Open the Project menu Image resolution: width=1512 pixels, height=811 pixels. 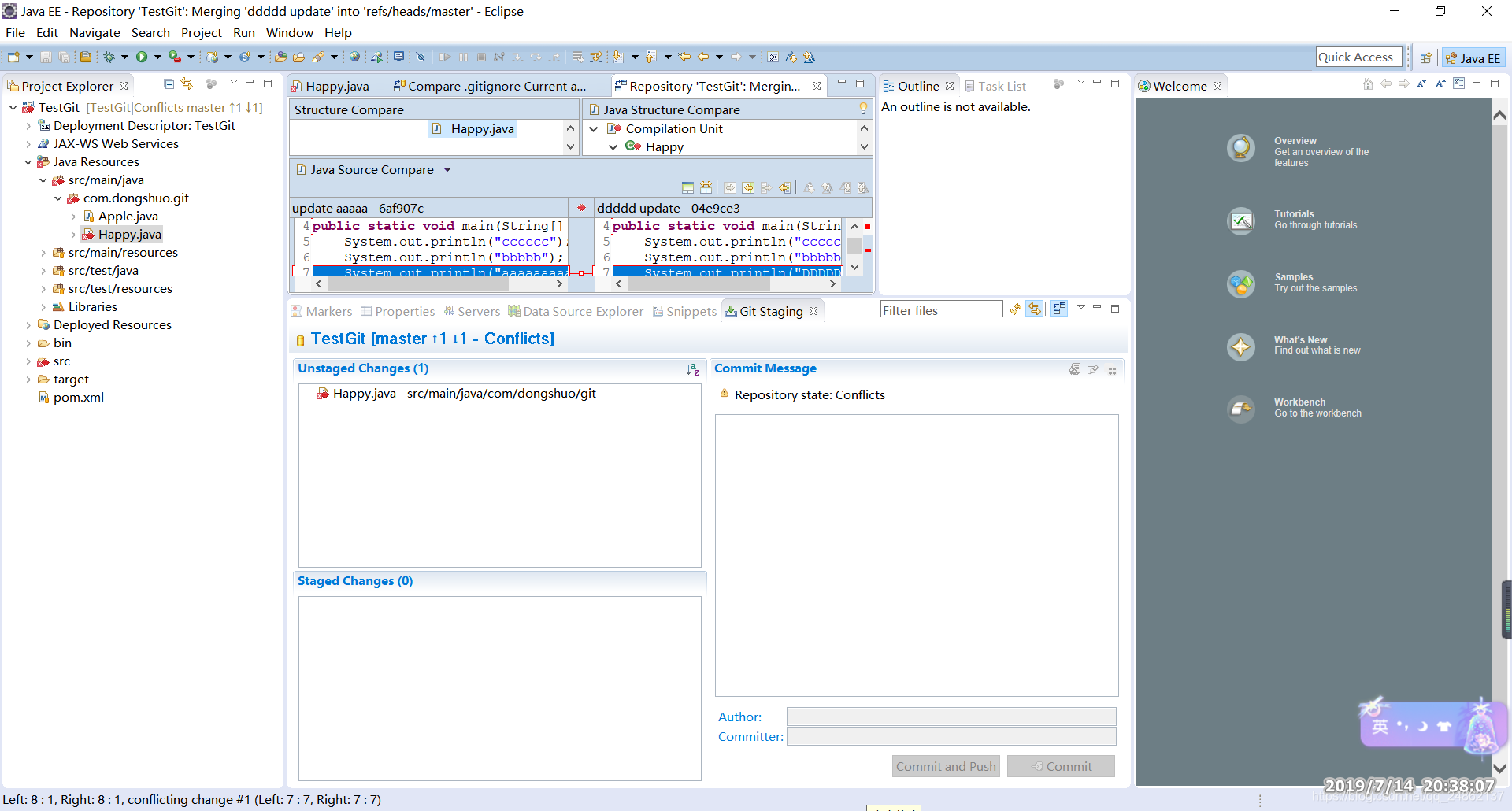(x=202, y=32)
